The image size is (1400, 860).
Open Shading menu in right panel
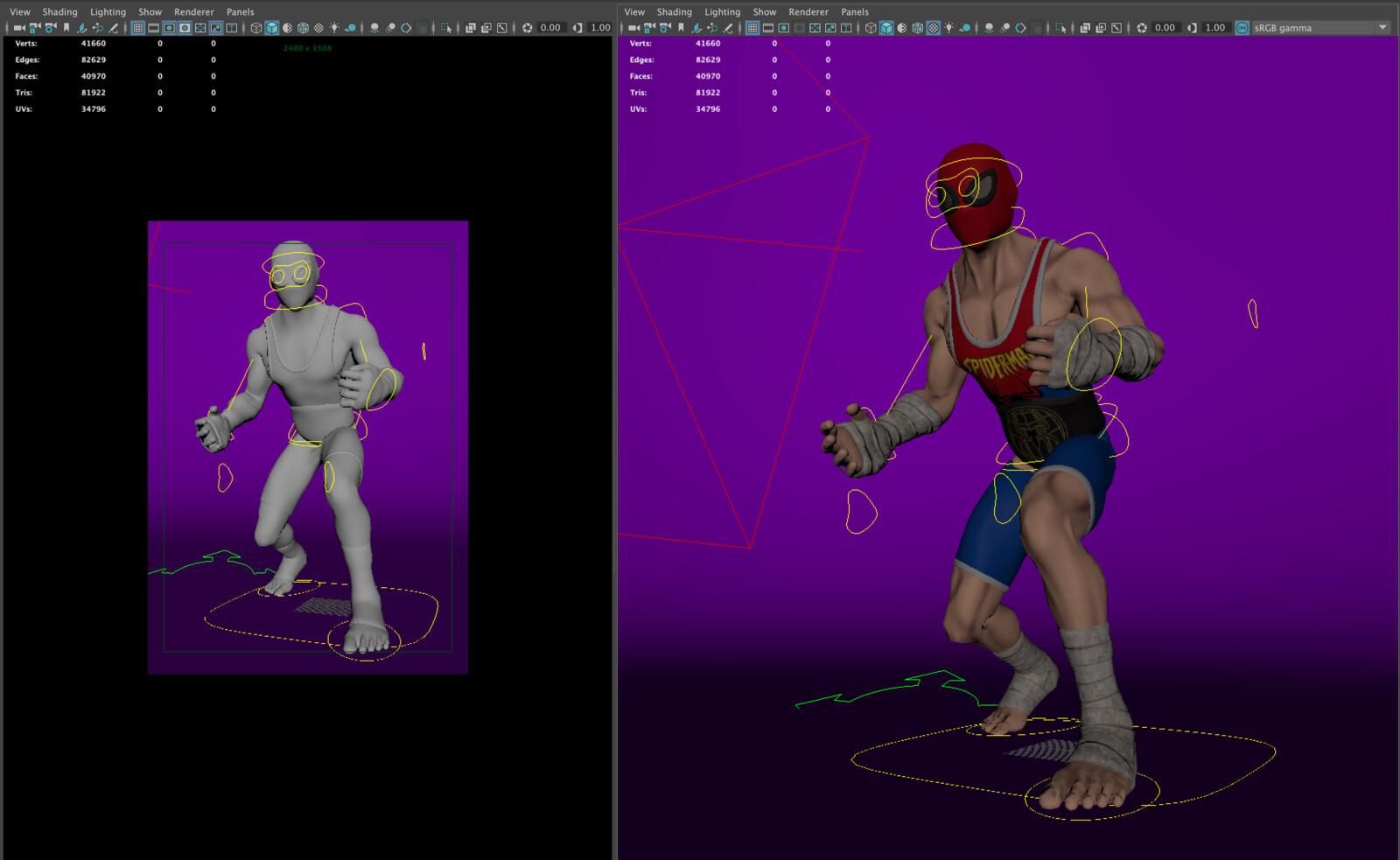[674, 12]
